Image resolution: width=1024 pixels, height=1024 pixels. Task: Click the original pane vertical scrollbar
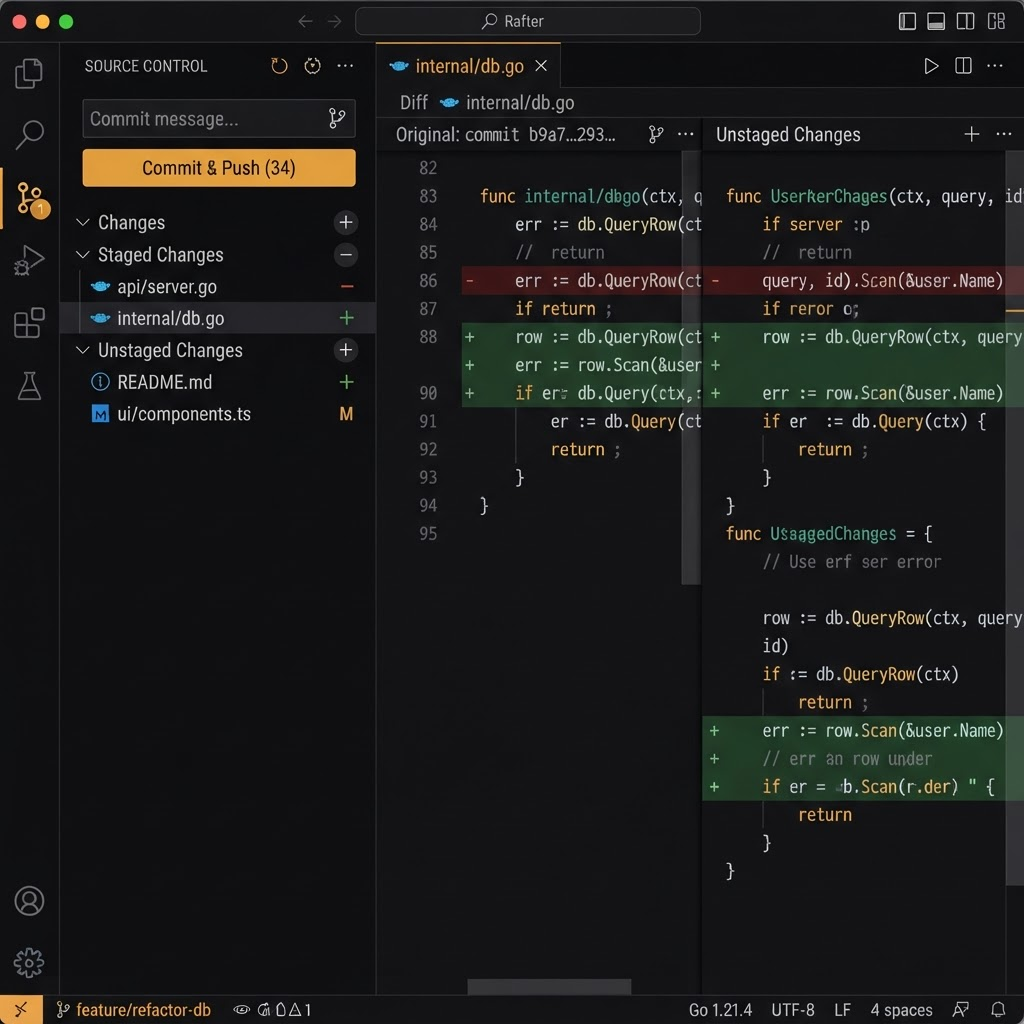coord(691,367)
